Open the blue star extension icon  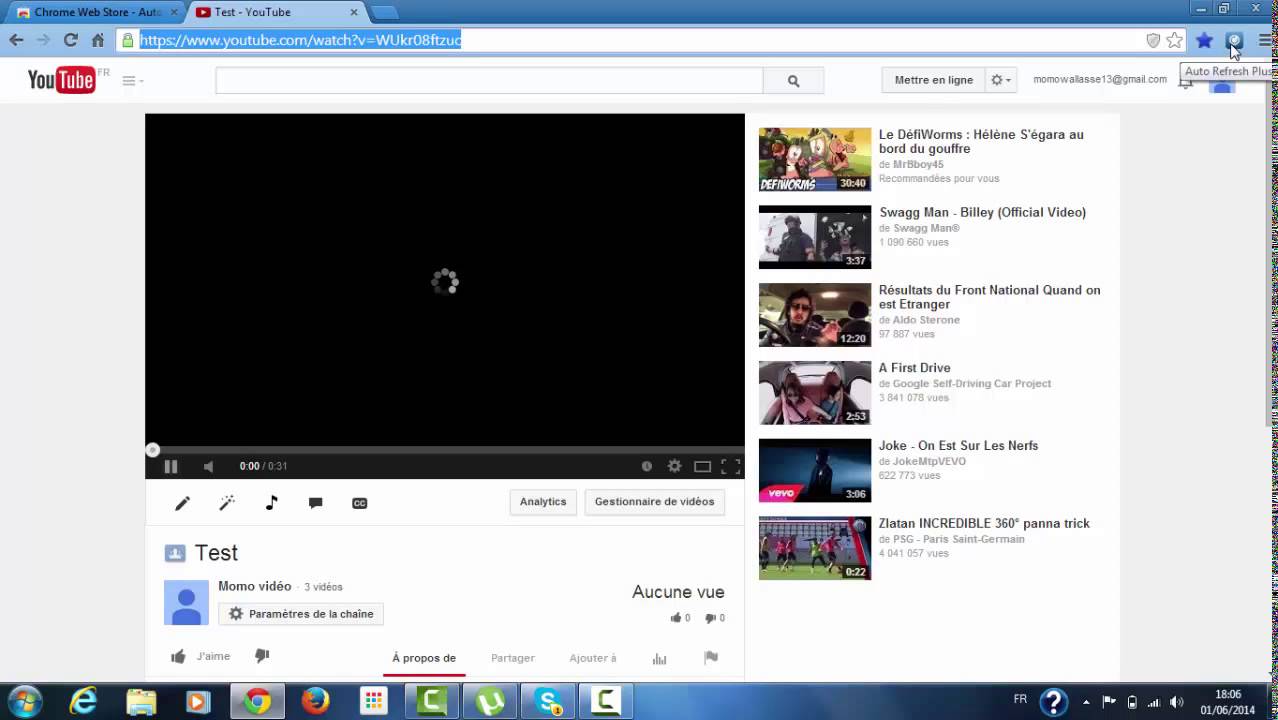click(1204, 40)
